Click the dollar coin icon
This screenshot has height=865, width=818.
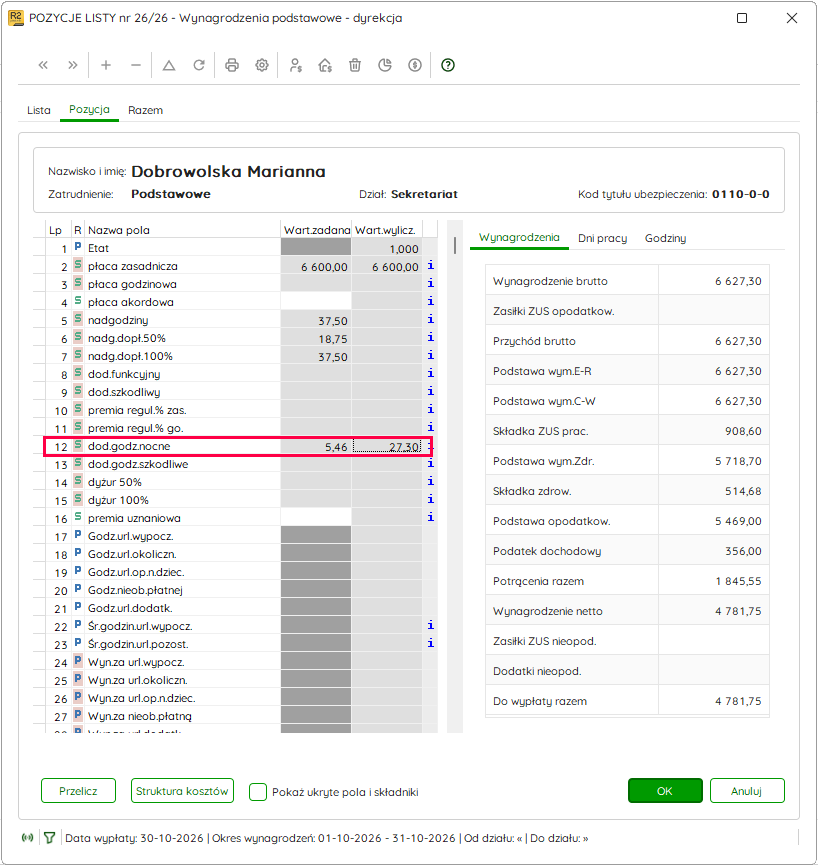pos(415,65)
